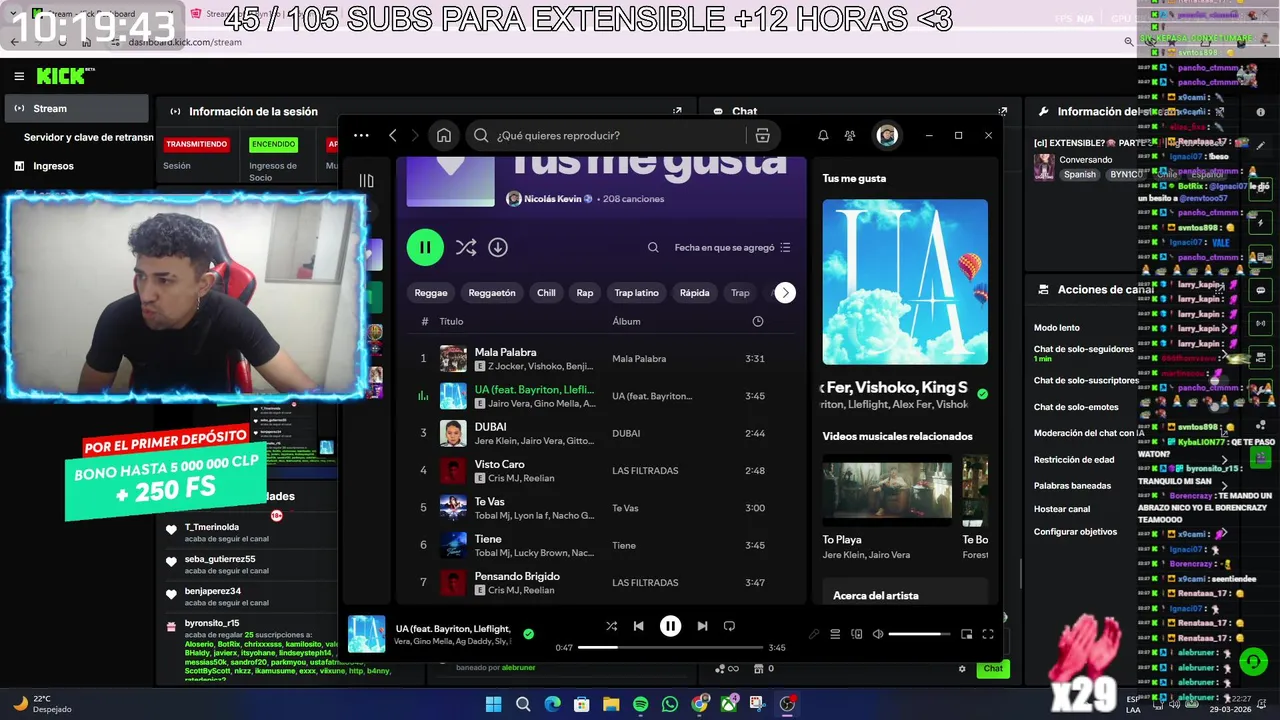
Task: Enter Spotify fullscreen mode
Action: (x=988, y=634)
